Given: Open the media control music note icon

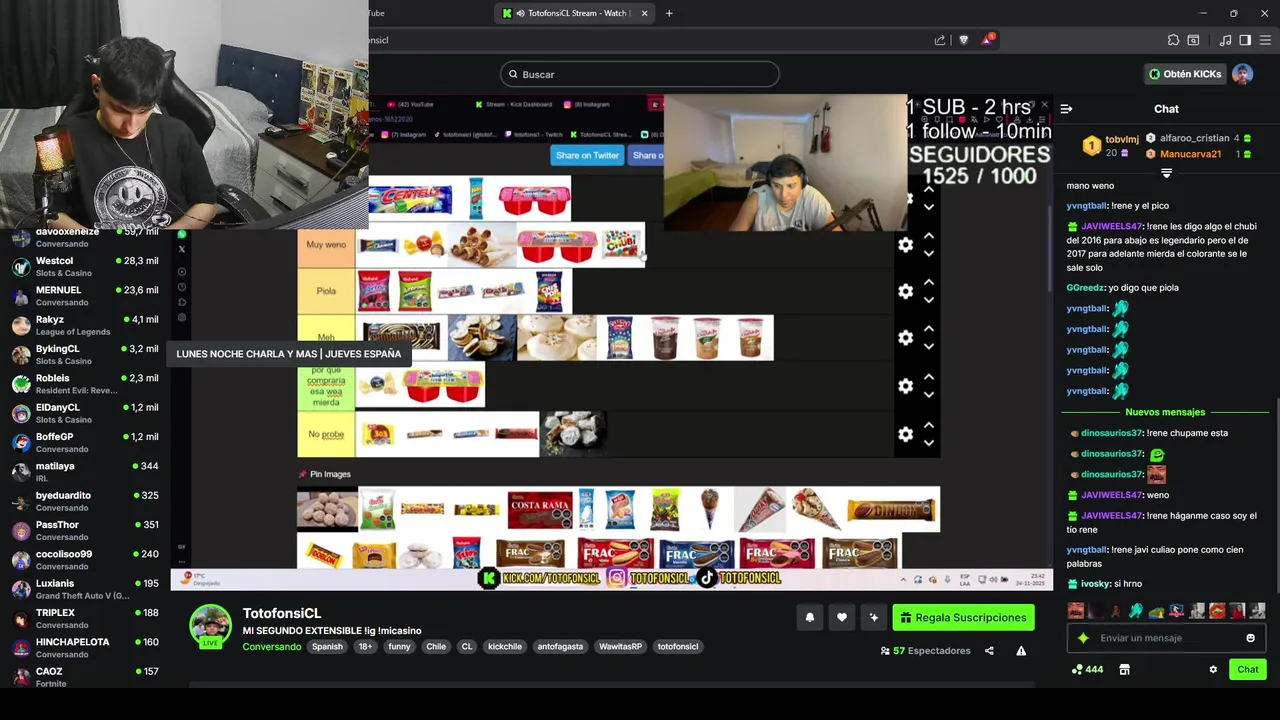Looking at the screenshot, I should click(x=1225, y=40).
